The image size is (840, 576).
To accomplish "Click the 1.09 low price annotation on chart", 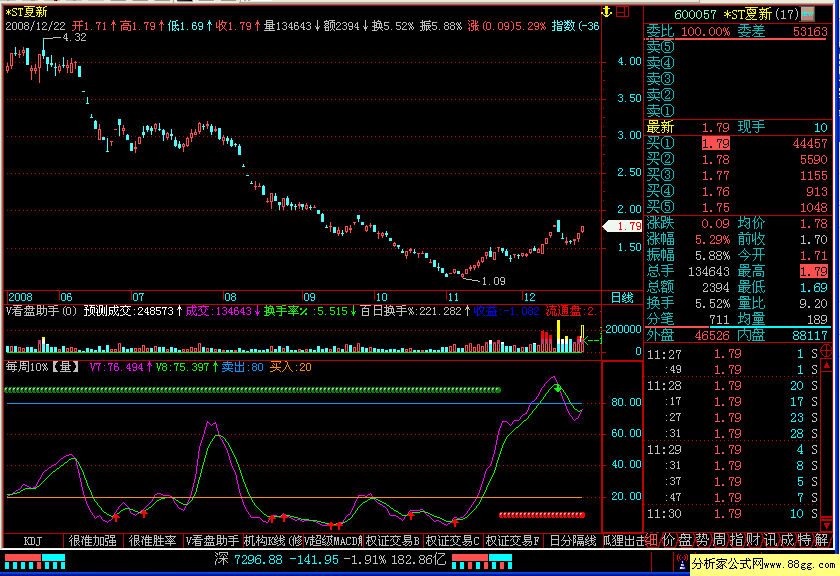I will point(493,281).
